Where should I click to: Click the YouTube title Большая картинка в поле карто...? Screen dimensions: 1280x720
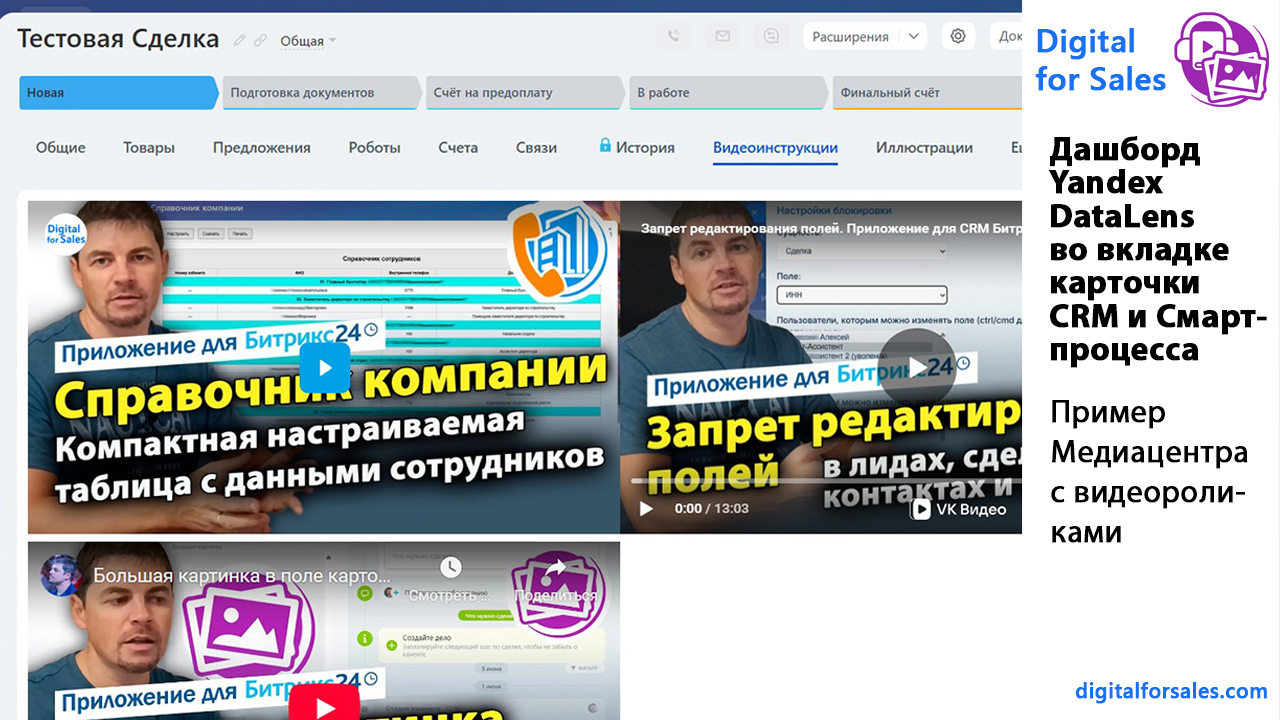pos(243,576)
